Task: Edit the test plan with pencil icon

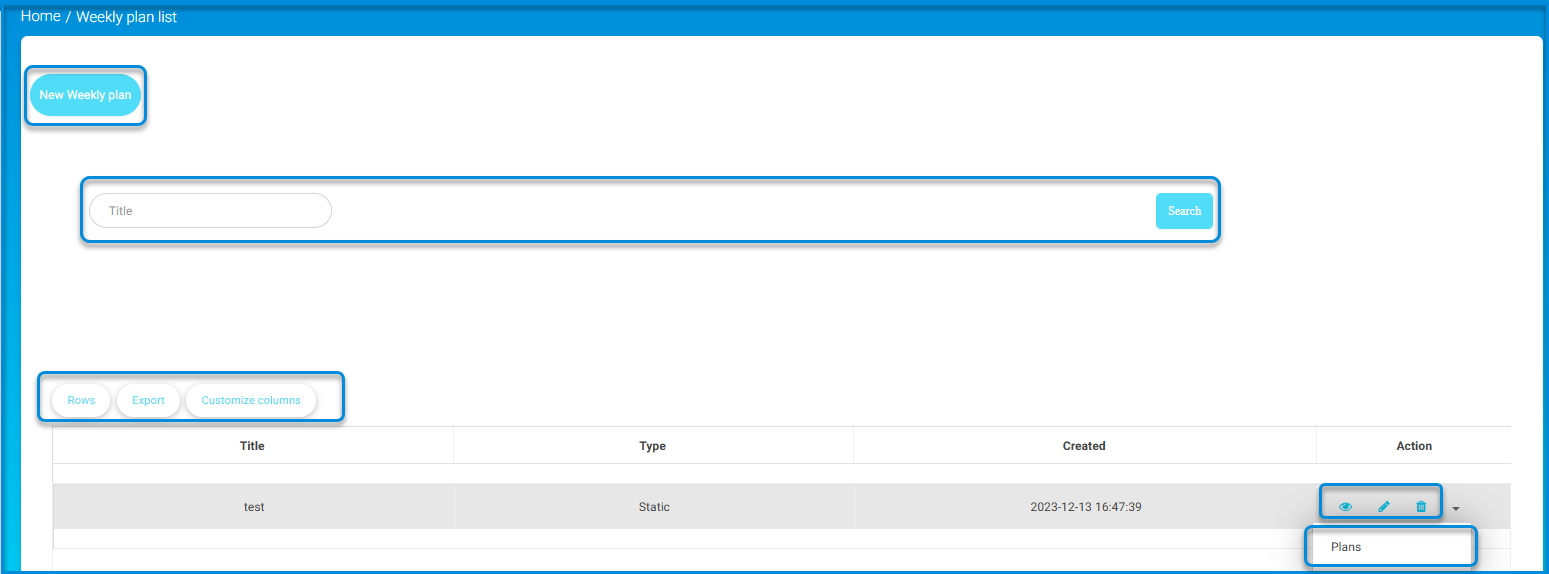Action: coord(1384,507)
